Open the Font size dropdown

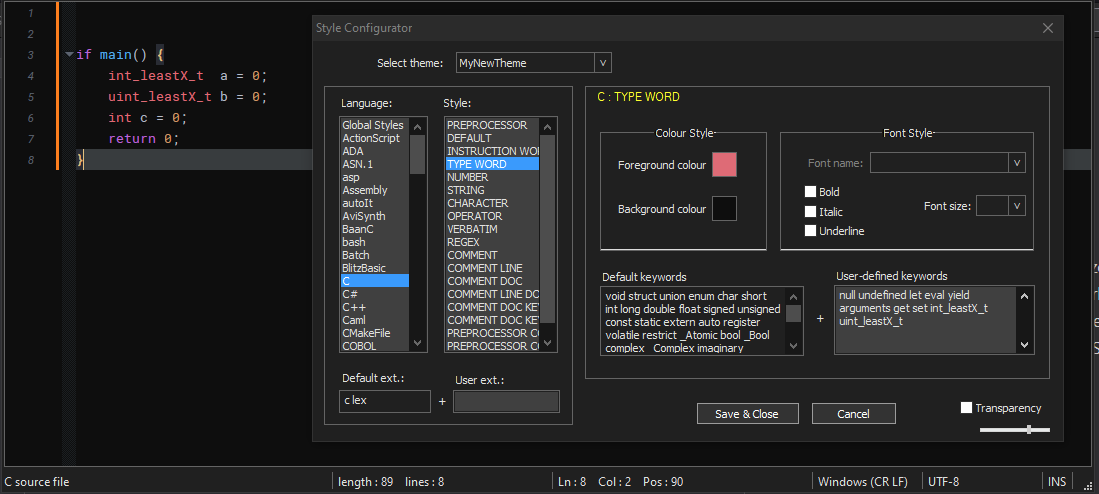click(x=1017, y=205)
